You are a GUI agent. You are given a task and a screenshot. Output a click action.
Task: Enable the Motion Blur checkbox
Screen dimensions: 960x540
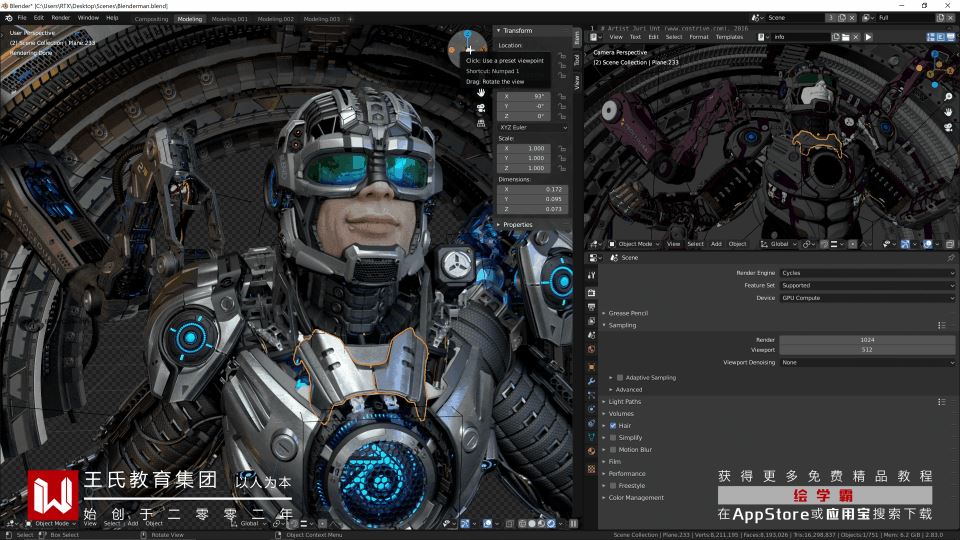613,449
